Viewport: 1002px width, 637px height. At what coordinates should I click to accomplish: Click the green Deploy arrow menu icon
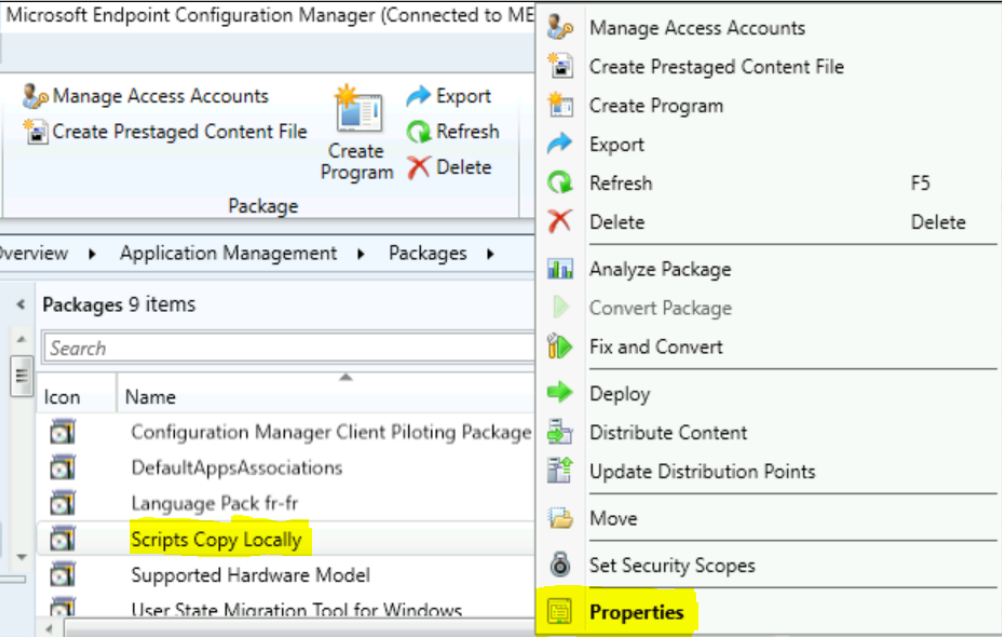tap(560, 392)
